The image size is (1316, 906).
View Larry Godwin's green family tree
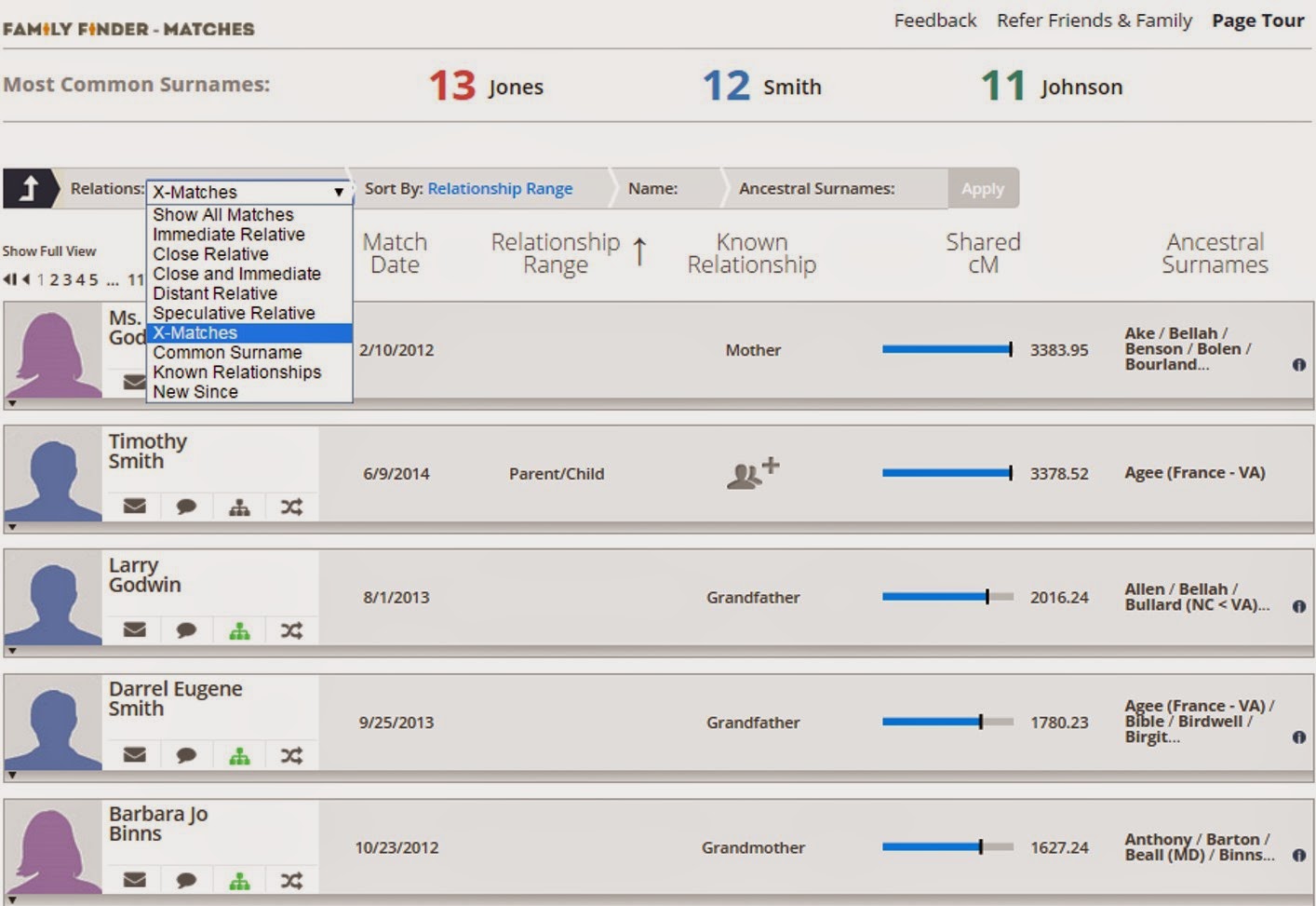coord(239,630)
